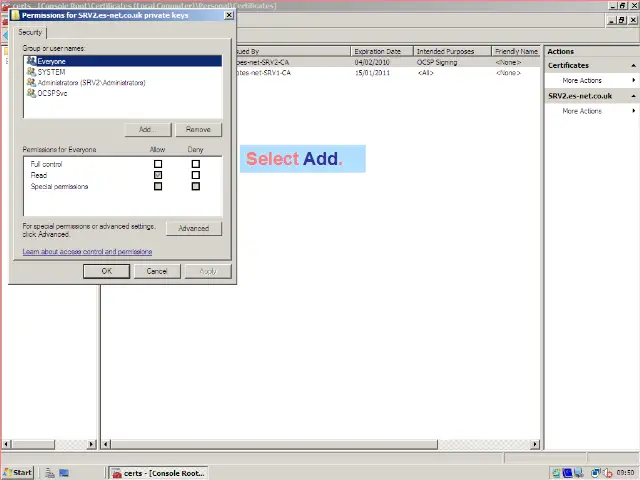The width and height of the screenshot is (640, 480).
Task: Select the SYSTEM account icon
Action: point(31,72)
